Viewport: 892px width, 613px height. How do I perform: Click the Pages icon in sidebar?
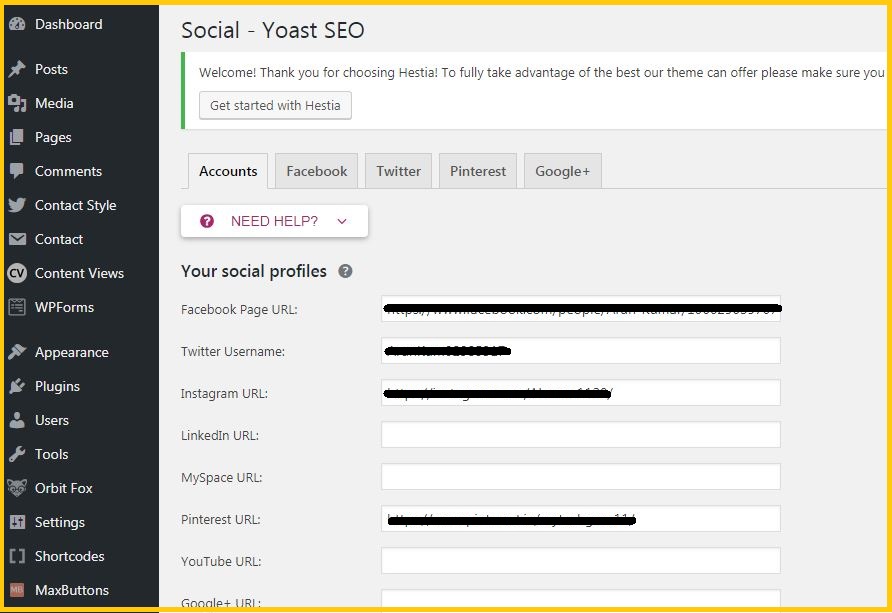click(x=17, y=137)
